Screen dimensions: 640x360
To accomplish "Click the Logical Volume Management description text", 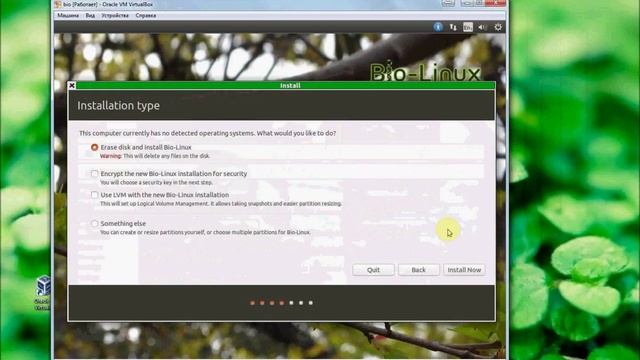I will (221, 203).
